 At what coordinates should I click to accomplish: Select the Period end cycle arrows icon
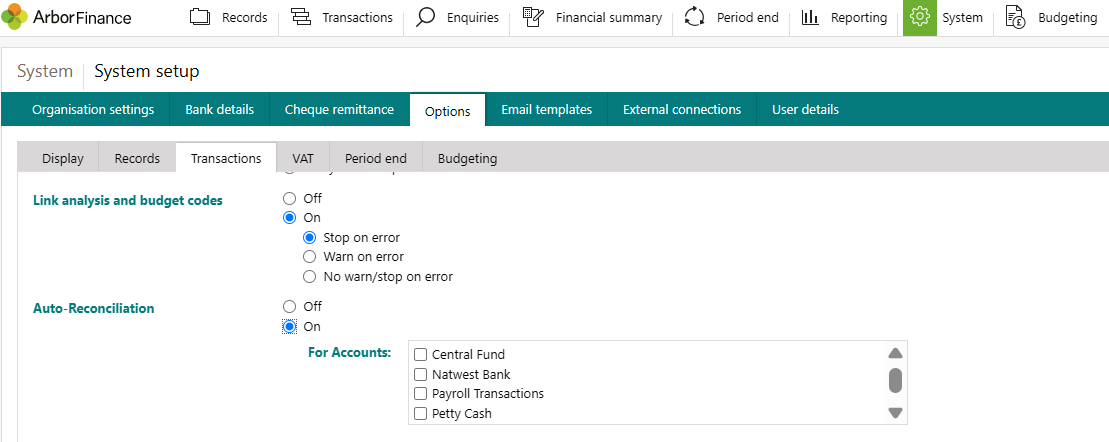tap(695, 17)
